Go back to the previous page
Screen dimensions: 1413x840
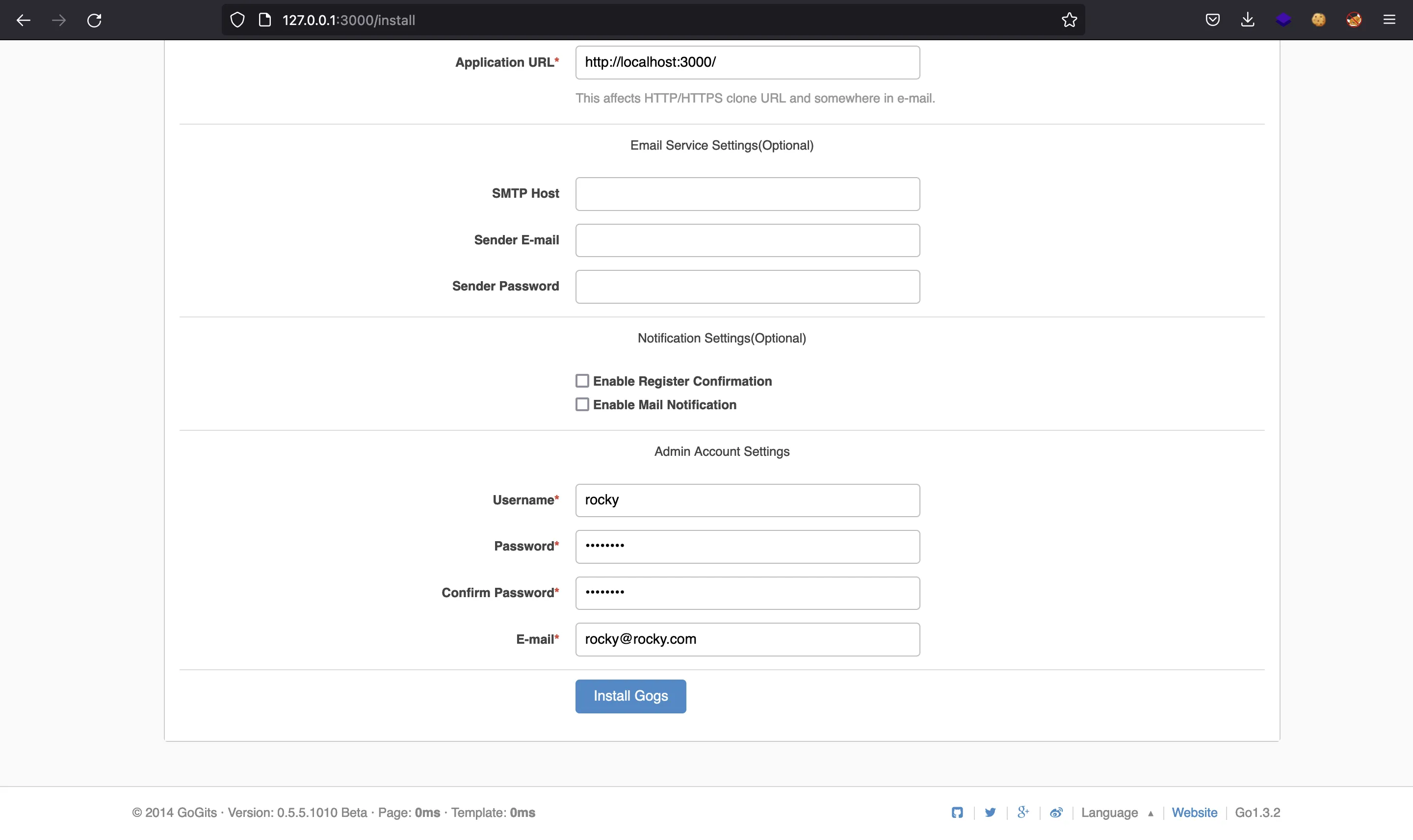point(23,21)
